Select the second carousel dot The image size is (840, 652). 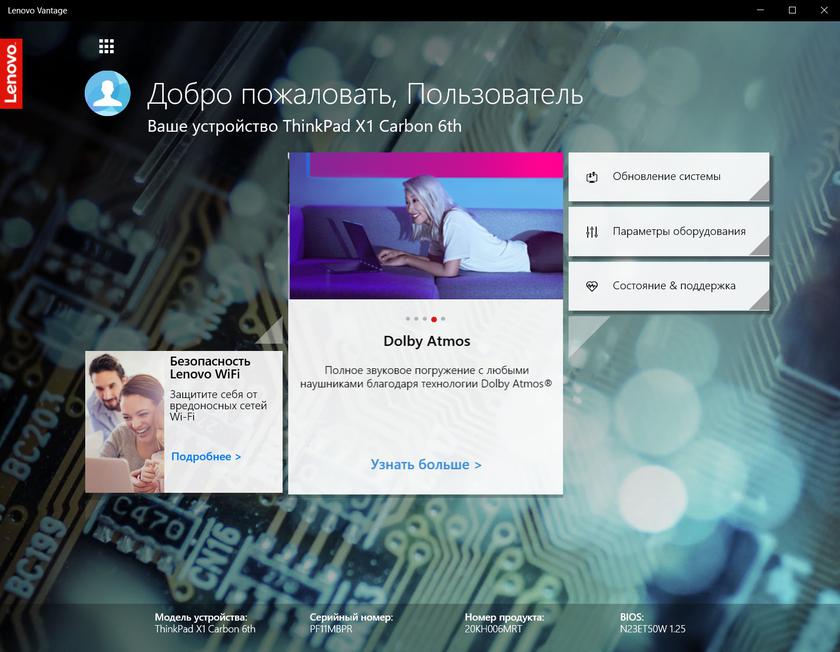click(417, 319)
